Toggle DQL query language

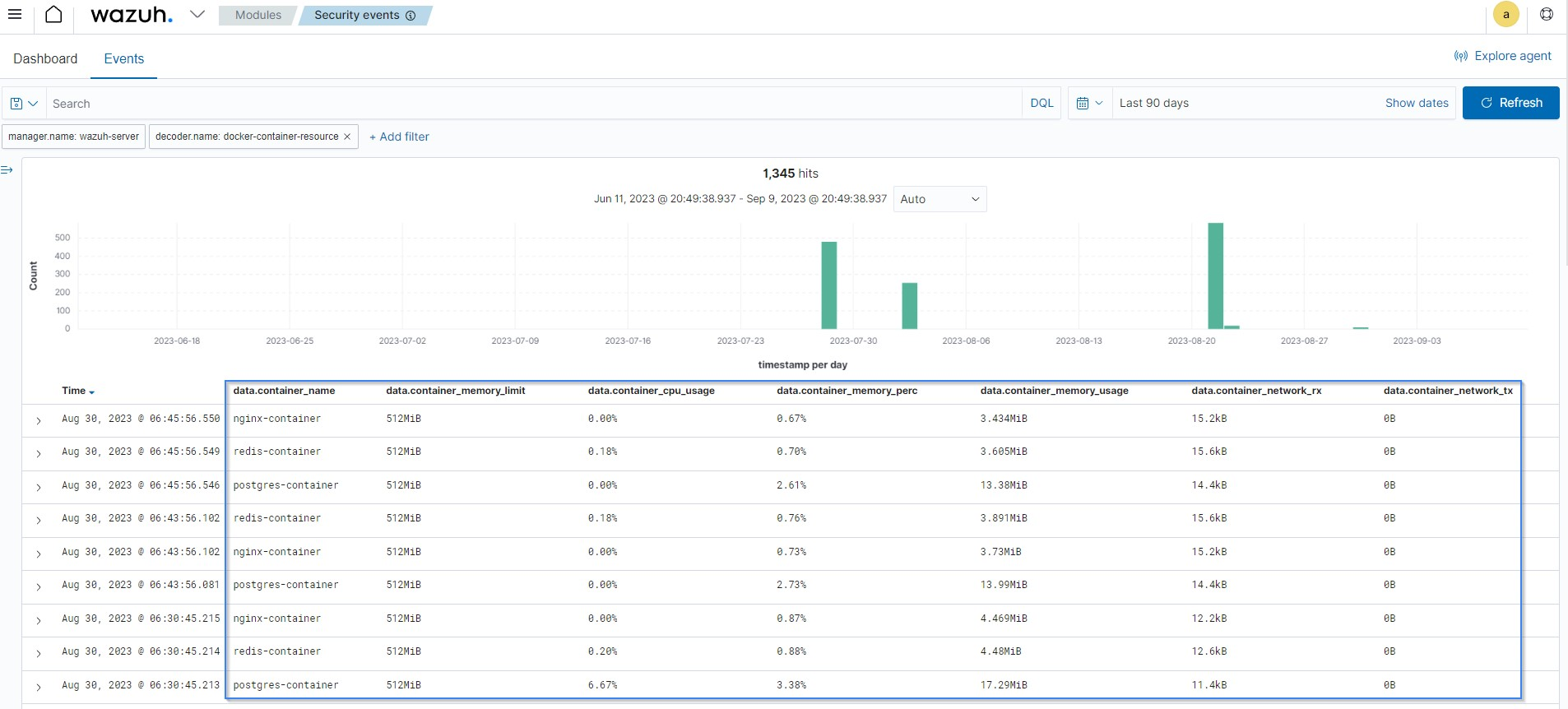[1041, 103]
